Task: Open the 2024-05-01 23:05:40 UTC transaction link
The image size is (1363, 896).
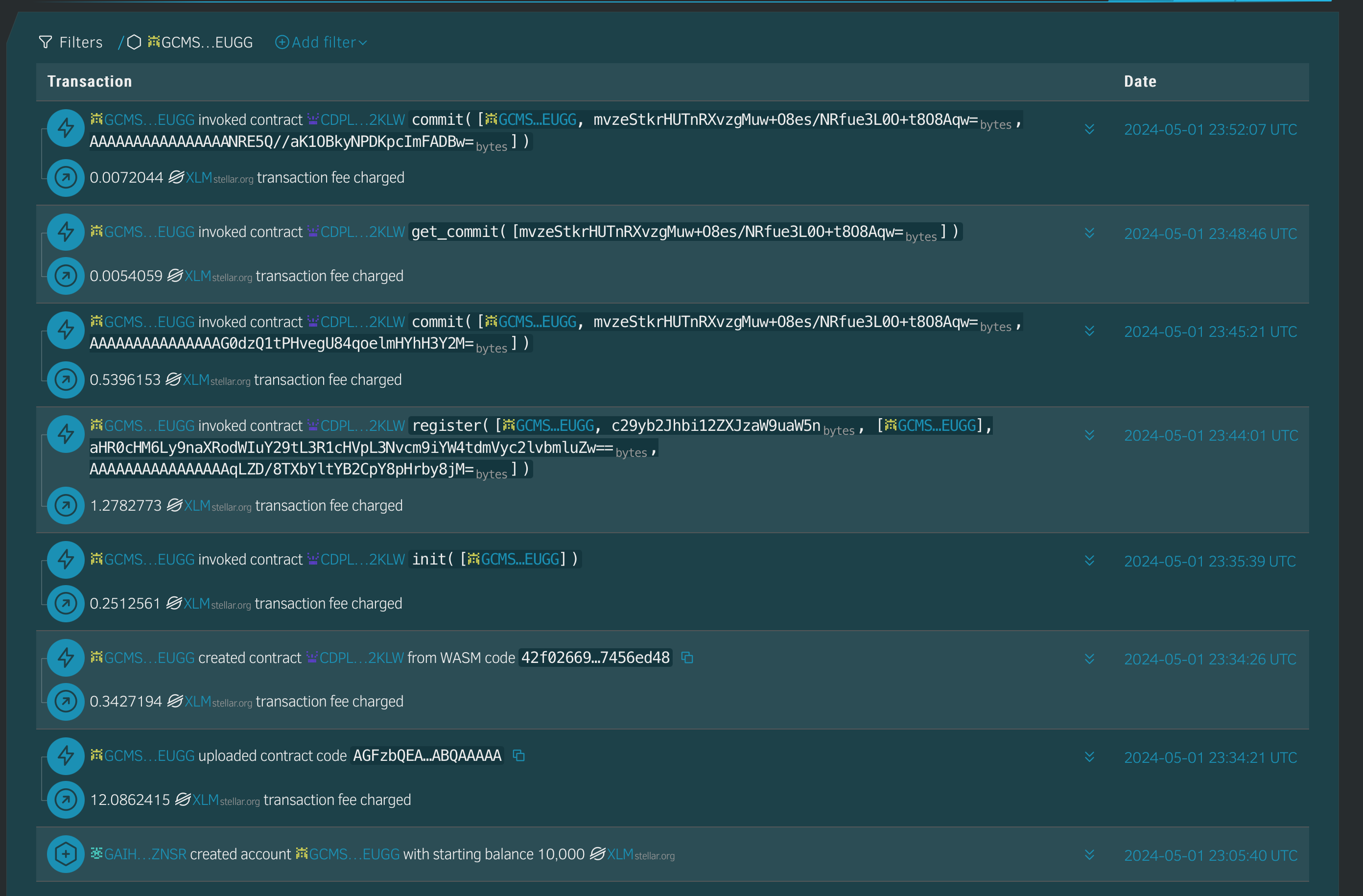Action: 1211,855
